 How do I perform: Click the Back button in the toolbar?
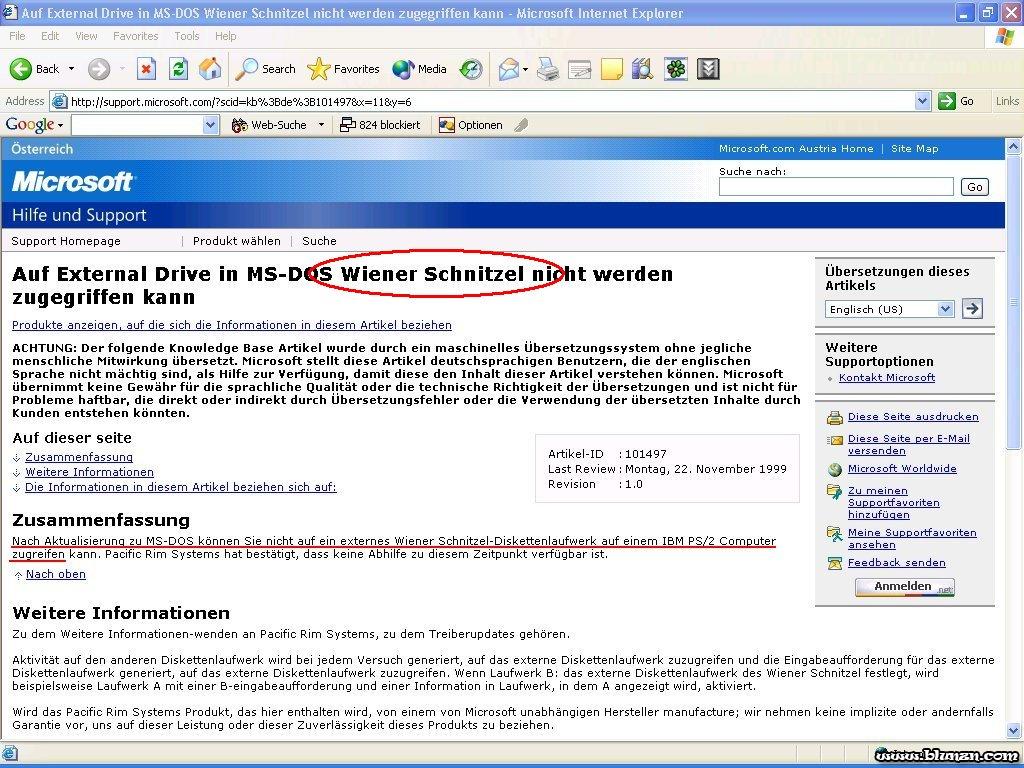(x=33, y=69)
